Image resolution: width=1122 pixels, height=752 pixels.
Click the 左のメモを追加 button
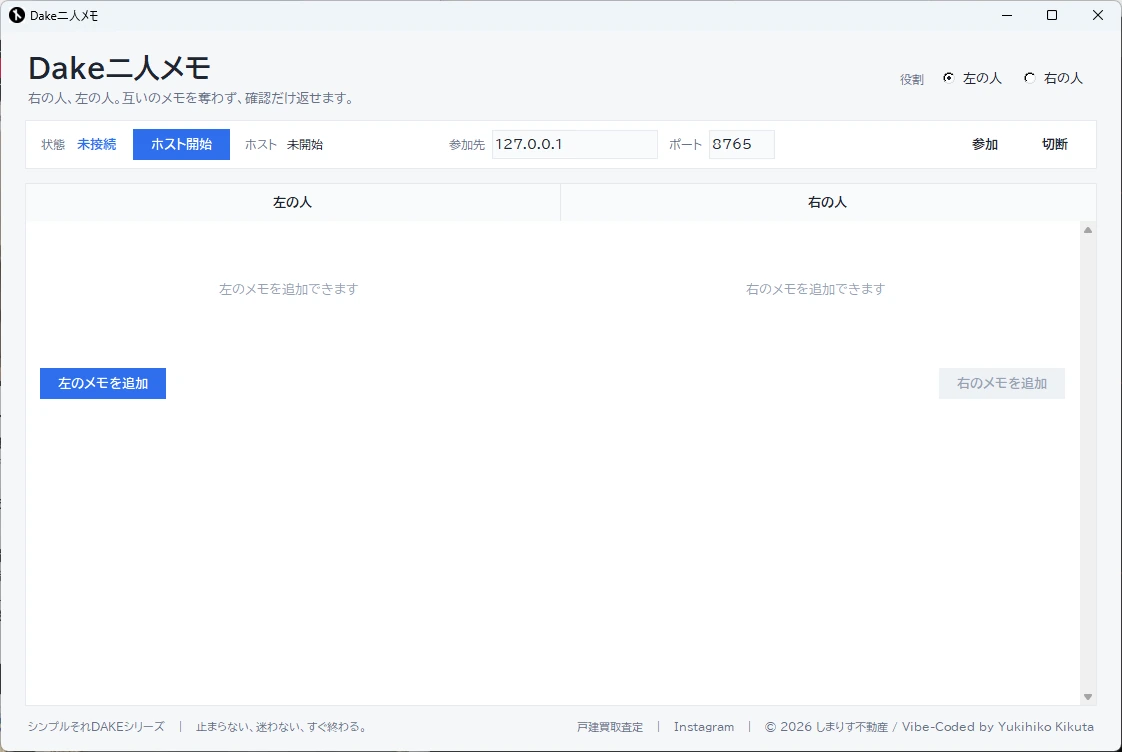click(x=103, y=384)
